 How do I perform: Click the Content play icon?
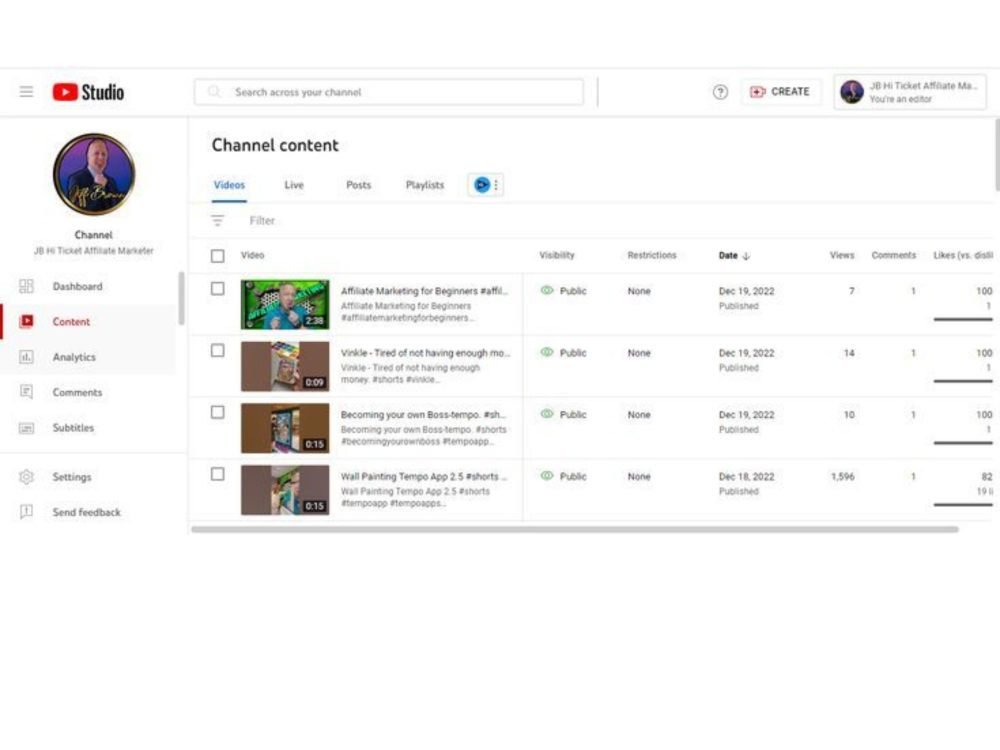pos(26,321)
